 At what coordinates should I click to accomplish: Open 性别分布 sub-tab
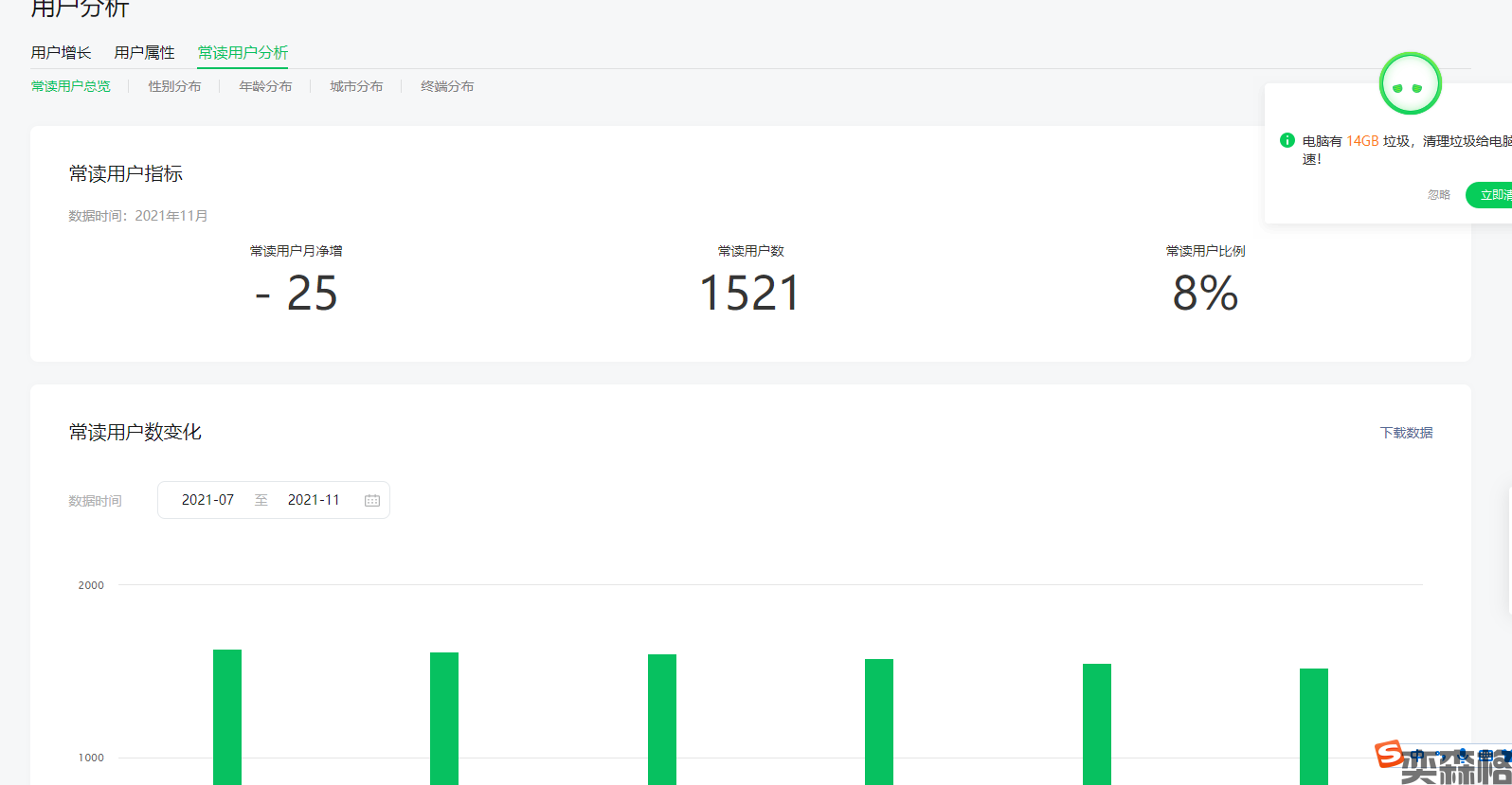click(x=174, y=86)
